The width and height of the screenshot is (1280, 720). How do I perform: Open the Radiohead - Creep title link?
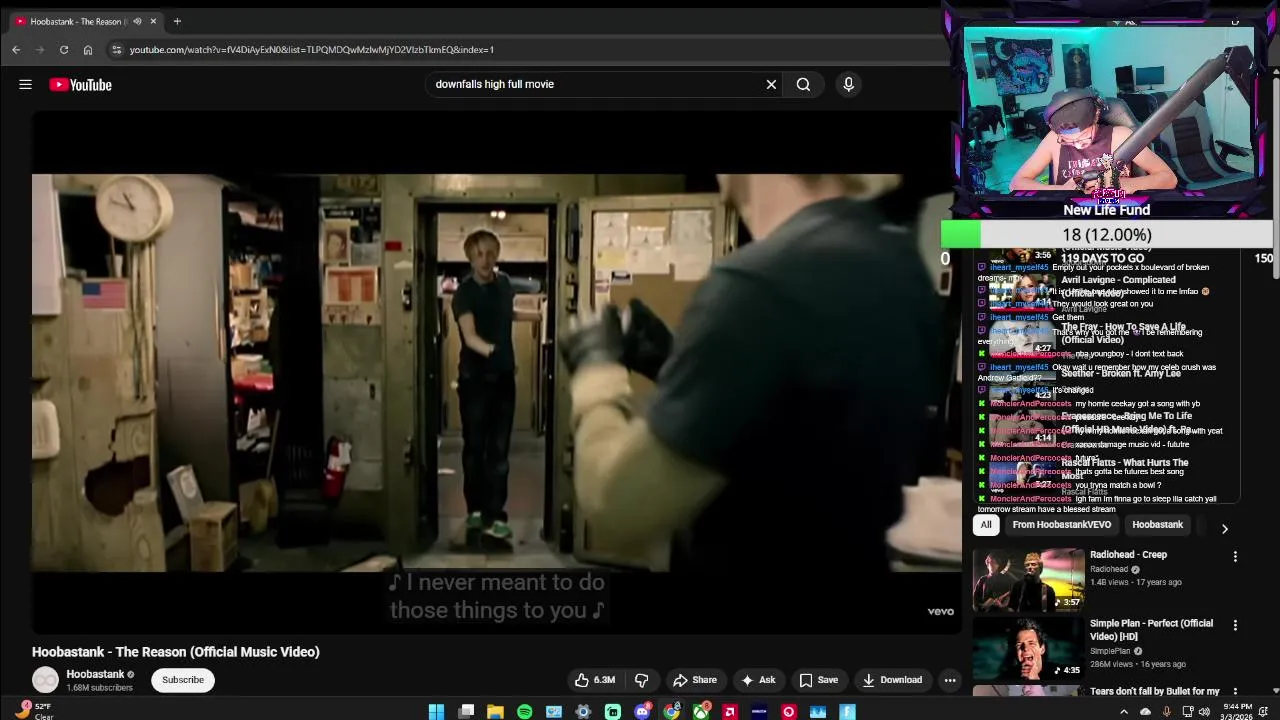point(1128,555)
